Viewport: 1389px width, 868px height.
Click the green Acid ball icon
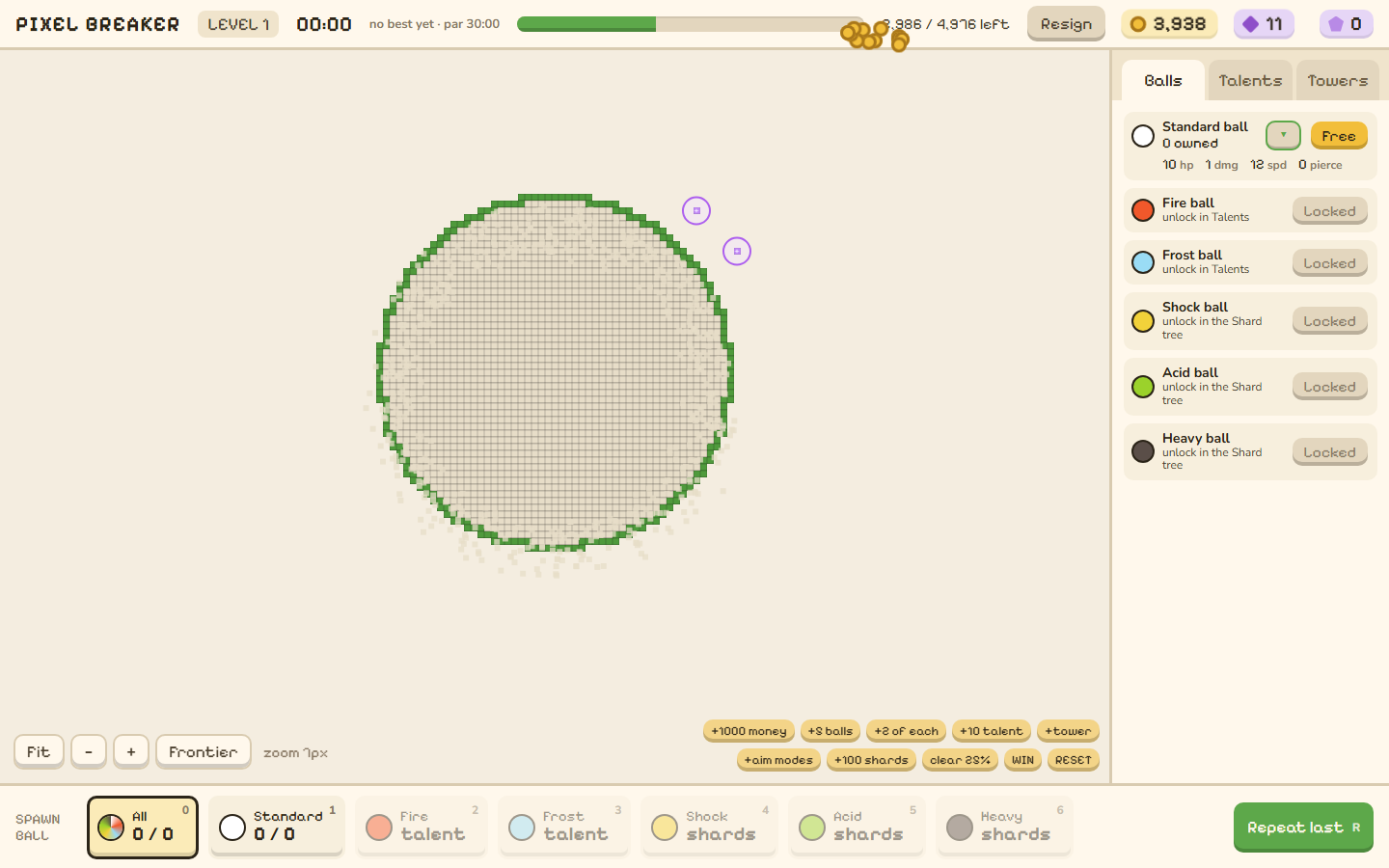pos(1143,387)
